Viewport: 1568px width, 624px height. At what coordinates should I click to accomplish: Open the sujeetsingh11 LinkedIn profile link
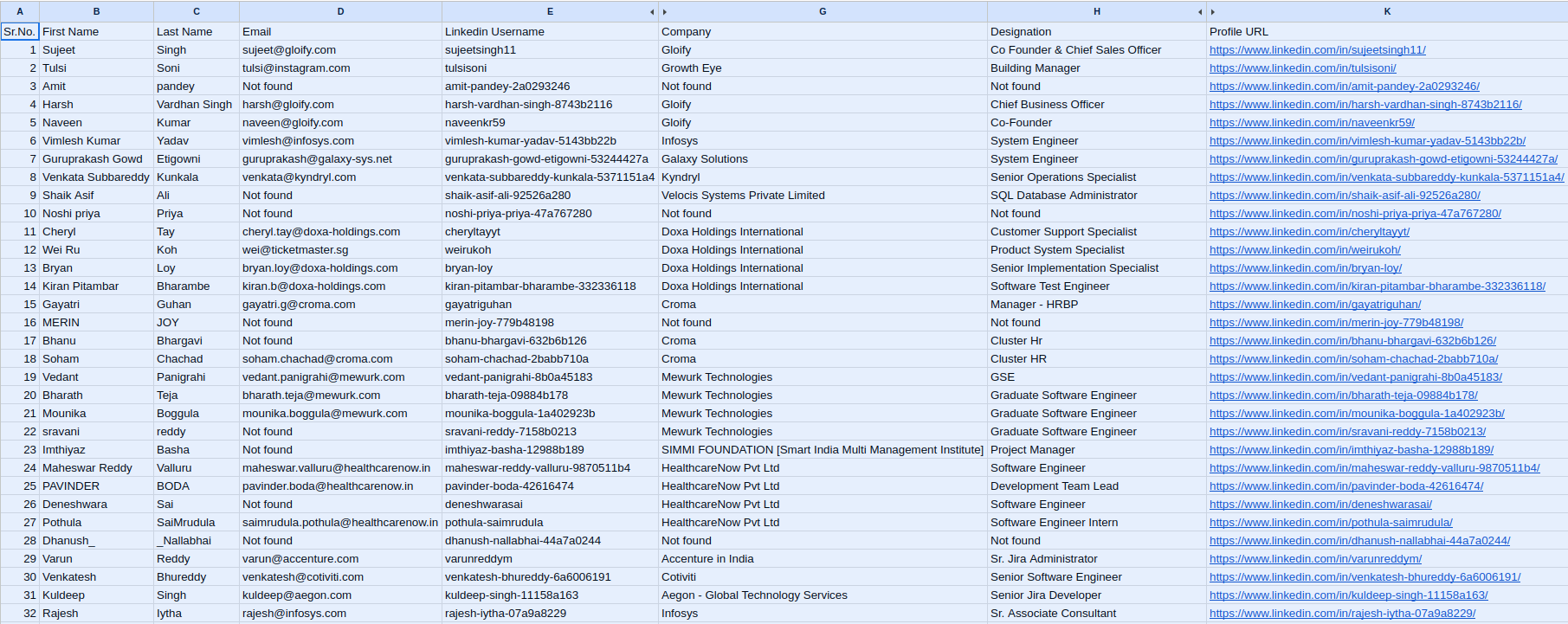coord(1317,50)
